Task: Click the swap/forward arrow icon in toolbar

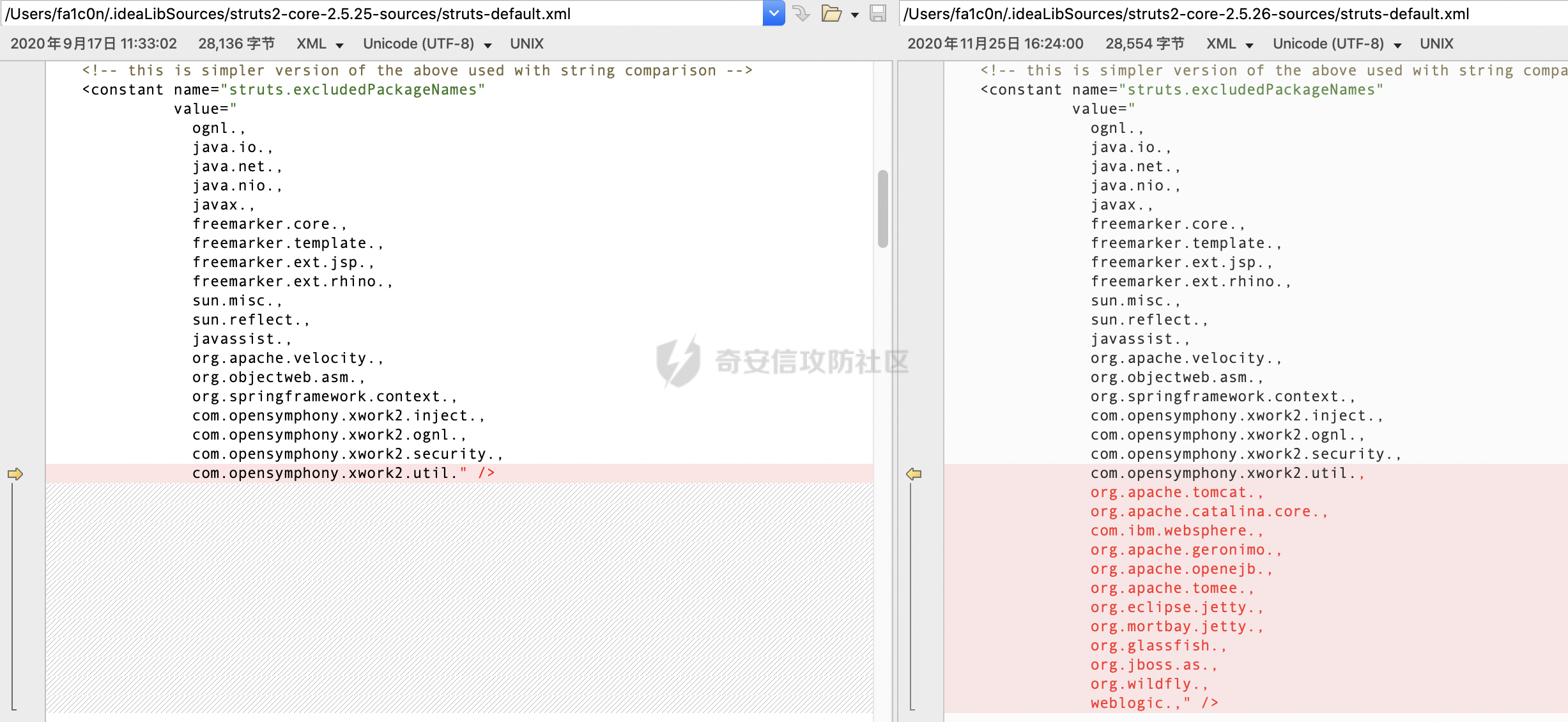Action: (x=801, y=13)
